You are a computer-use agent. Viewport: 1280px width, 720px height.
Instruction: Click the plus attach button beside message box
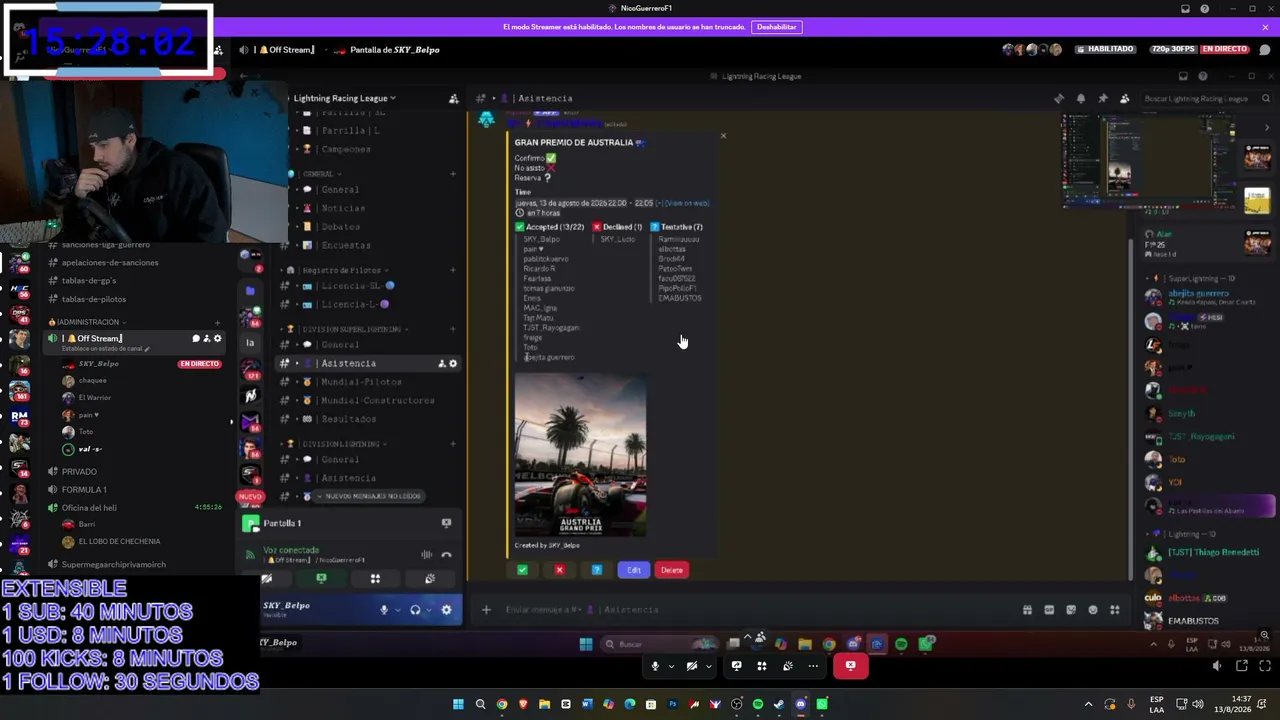486,609
